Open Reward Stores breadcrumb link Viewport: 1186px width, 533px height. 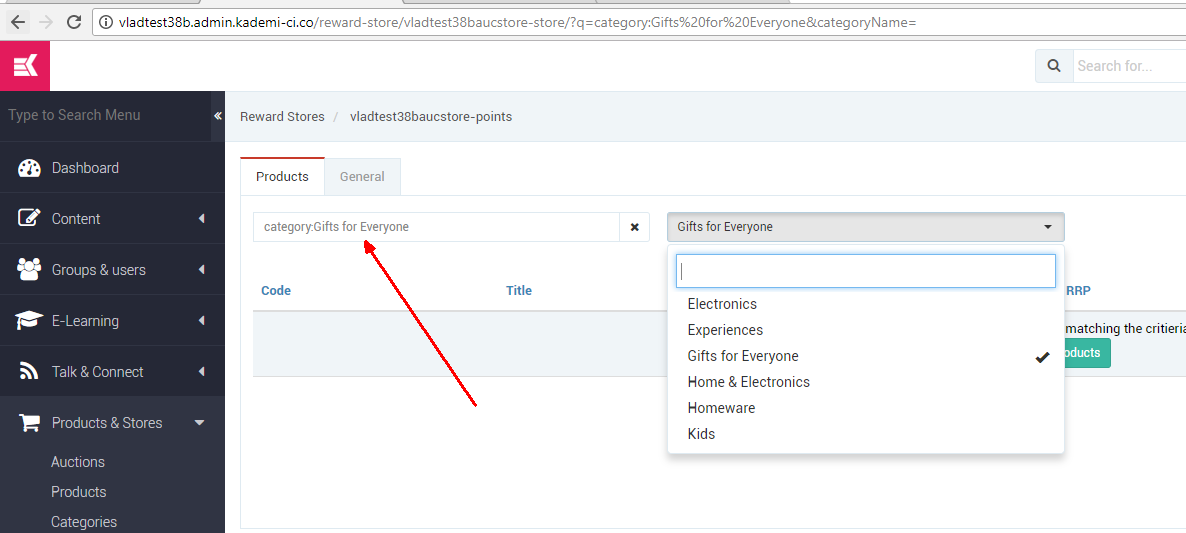(282, 116)
